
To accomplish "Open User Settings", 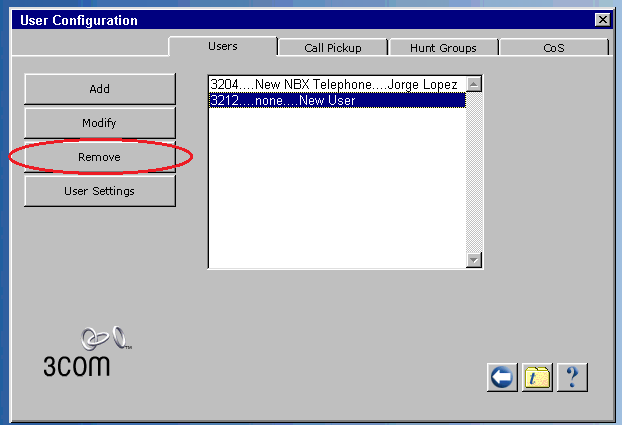I will (x=100, y=191).
